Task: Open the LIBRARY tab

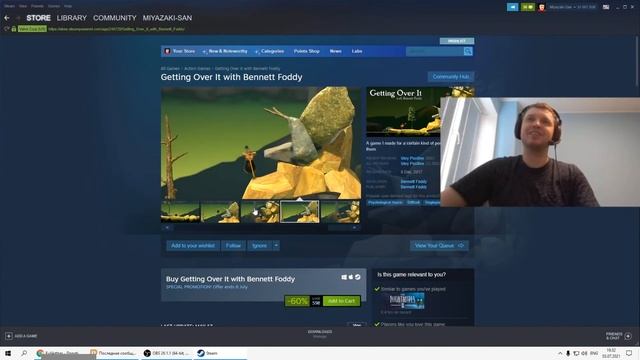Action: pyautogui.click(x=71, y=18)
